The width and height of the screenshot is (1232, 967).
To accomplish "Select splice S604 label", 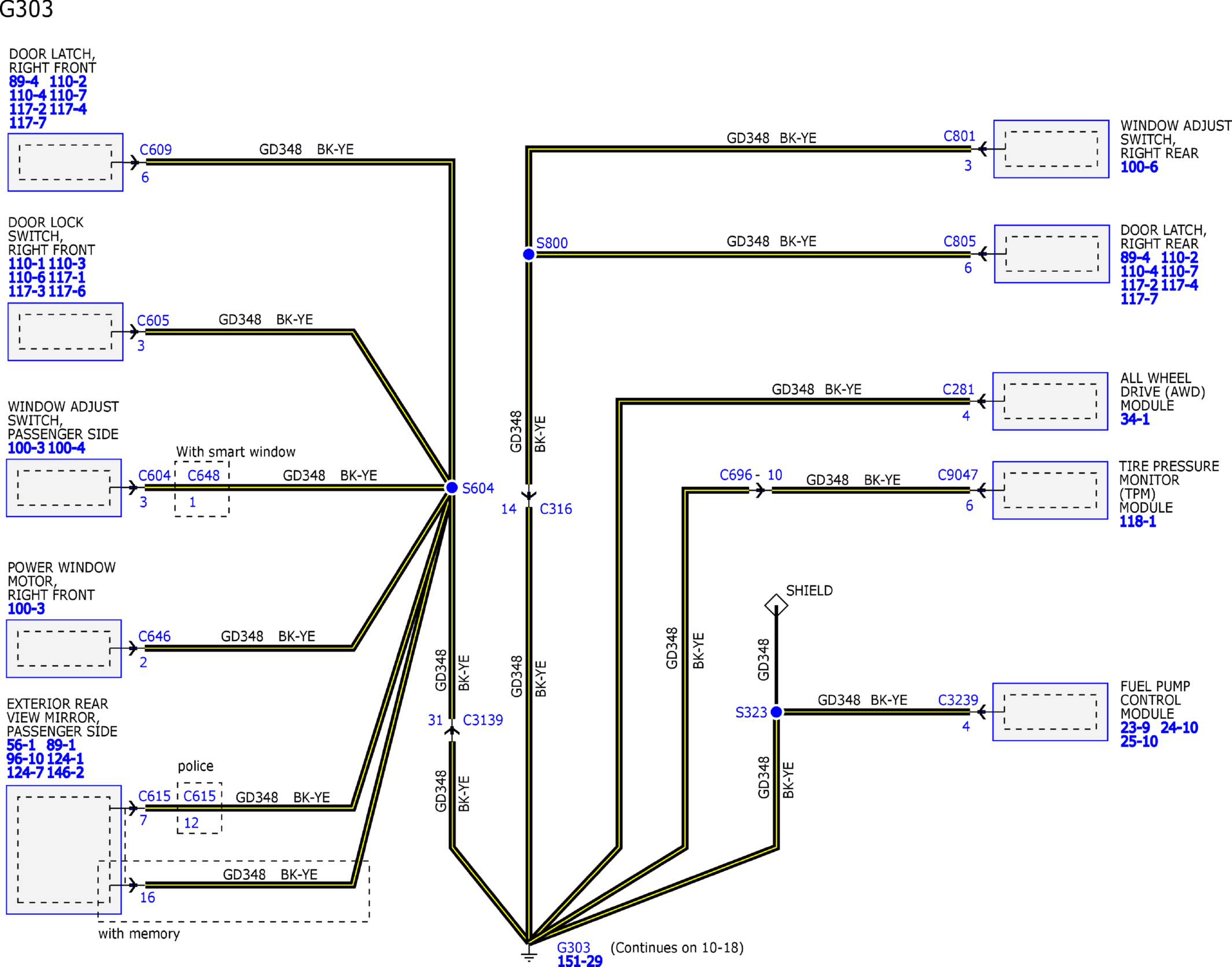I will tap(478, 488).
